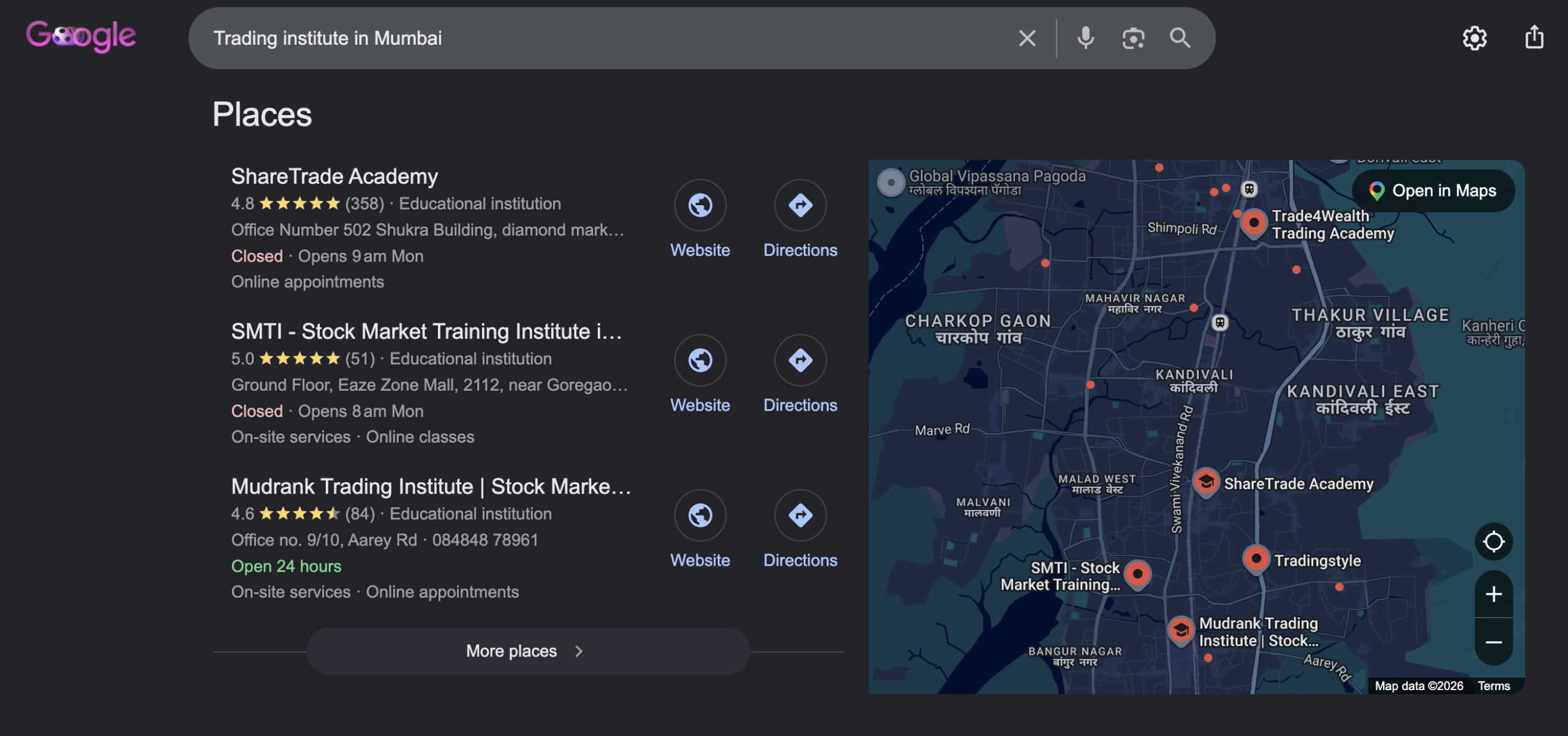
Task: Click Global Vipassana Pagoda map marker
Action: [891, 182]
